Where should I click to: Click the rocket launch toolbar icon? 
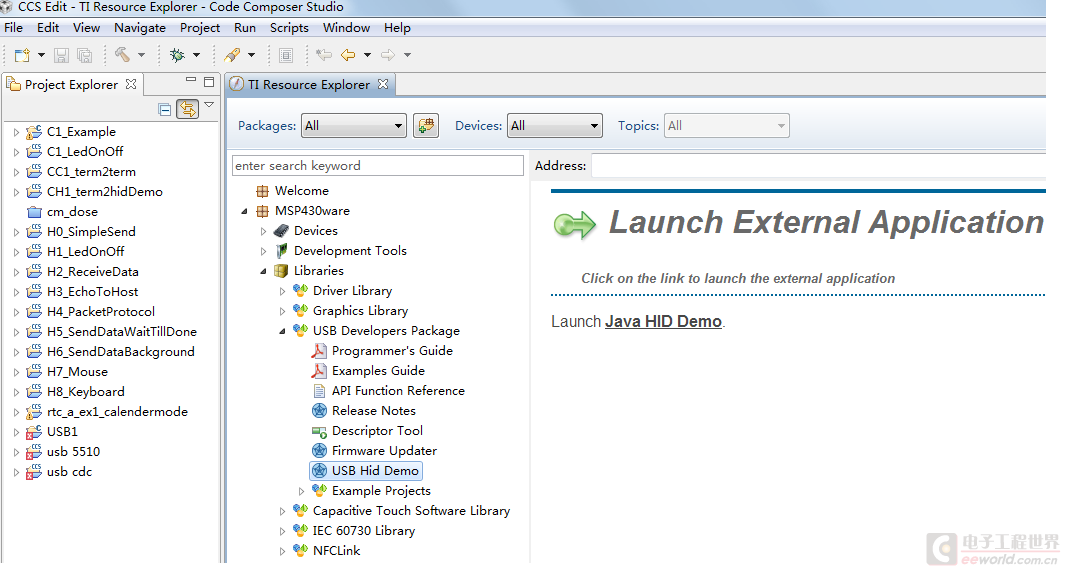tap(233, 55)
